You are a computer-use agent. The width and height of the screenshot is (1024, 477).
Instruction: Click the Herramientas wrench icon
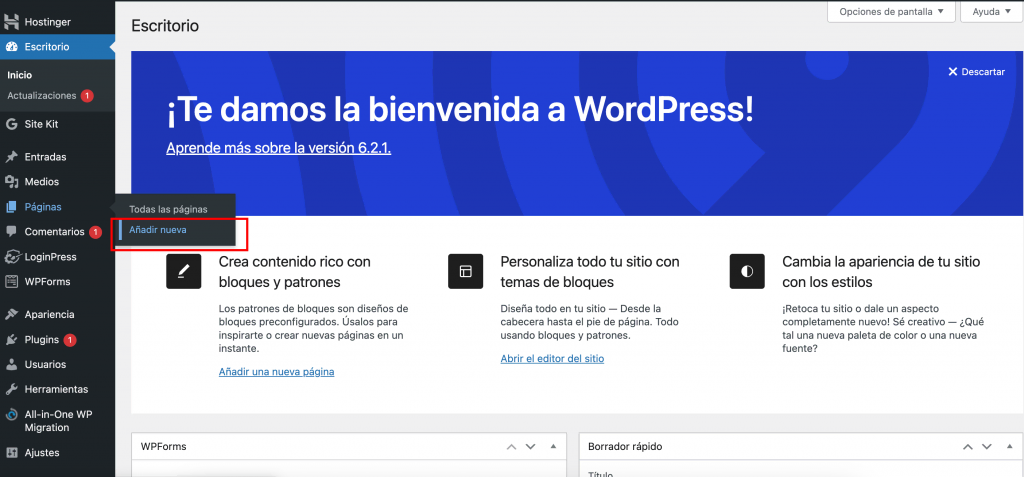click(x=12, y=389)
